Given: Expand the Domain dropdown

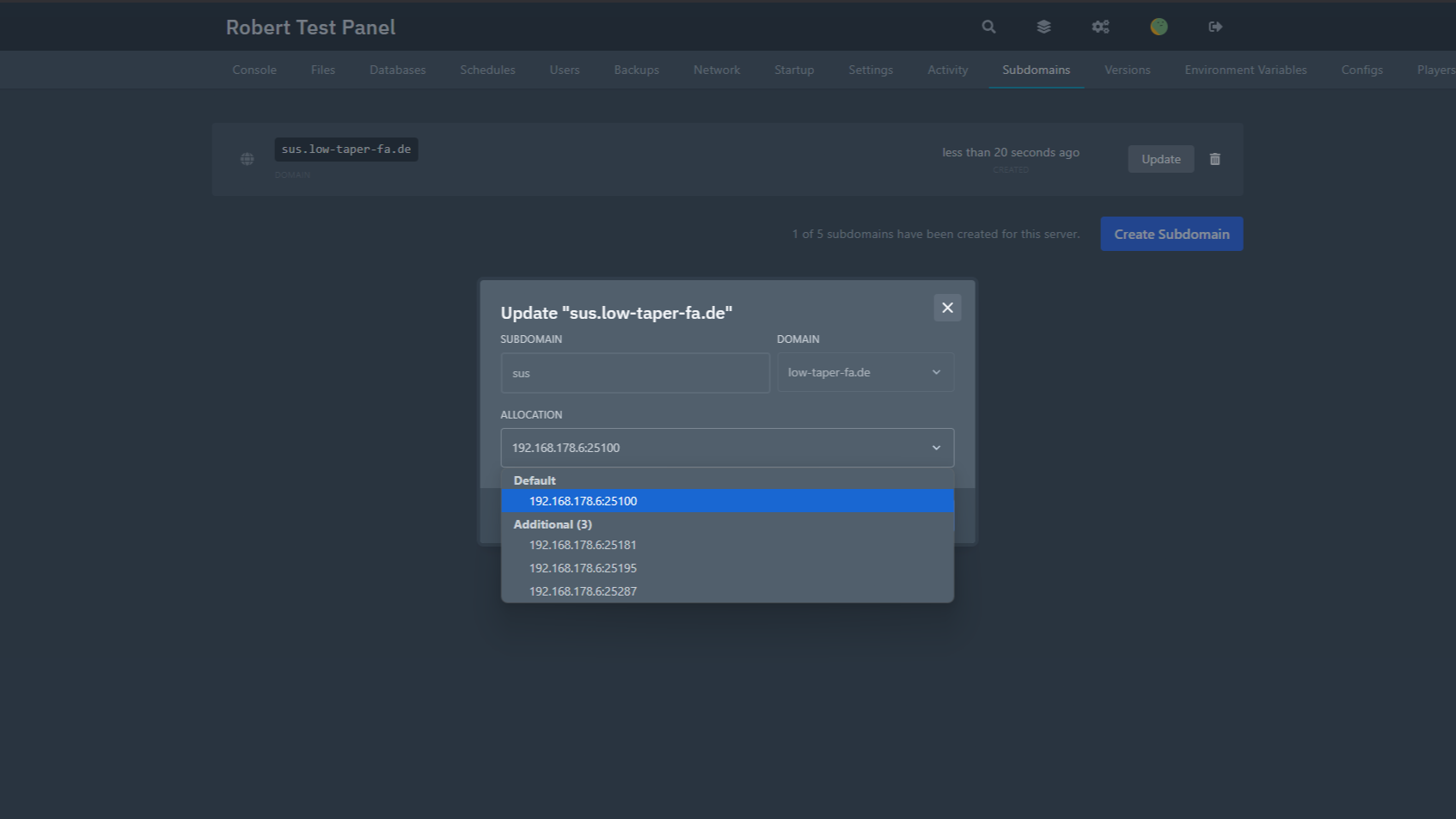Looking at the screenshot, I should (865, 372).
